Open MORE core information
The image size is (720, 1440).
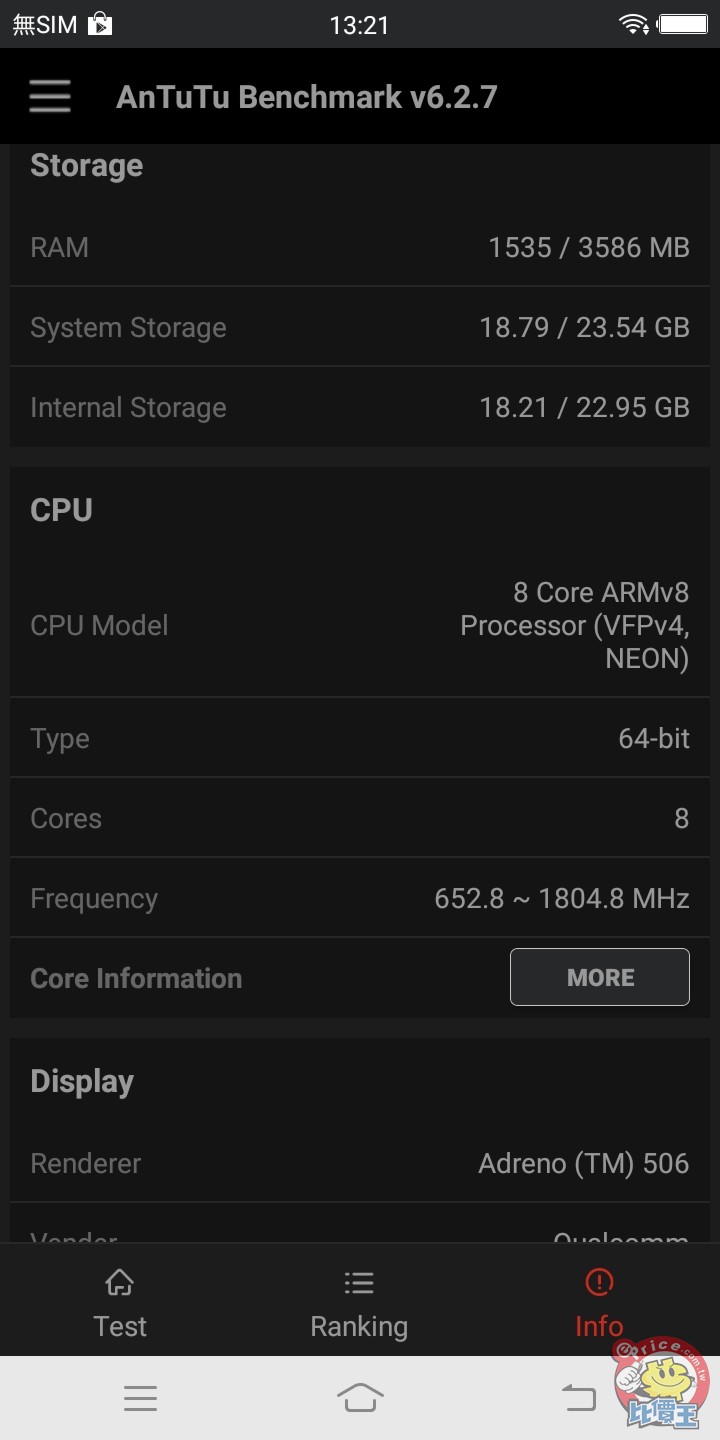[600, 977]
